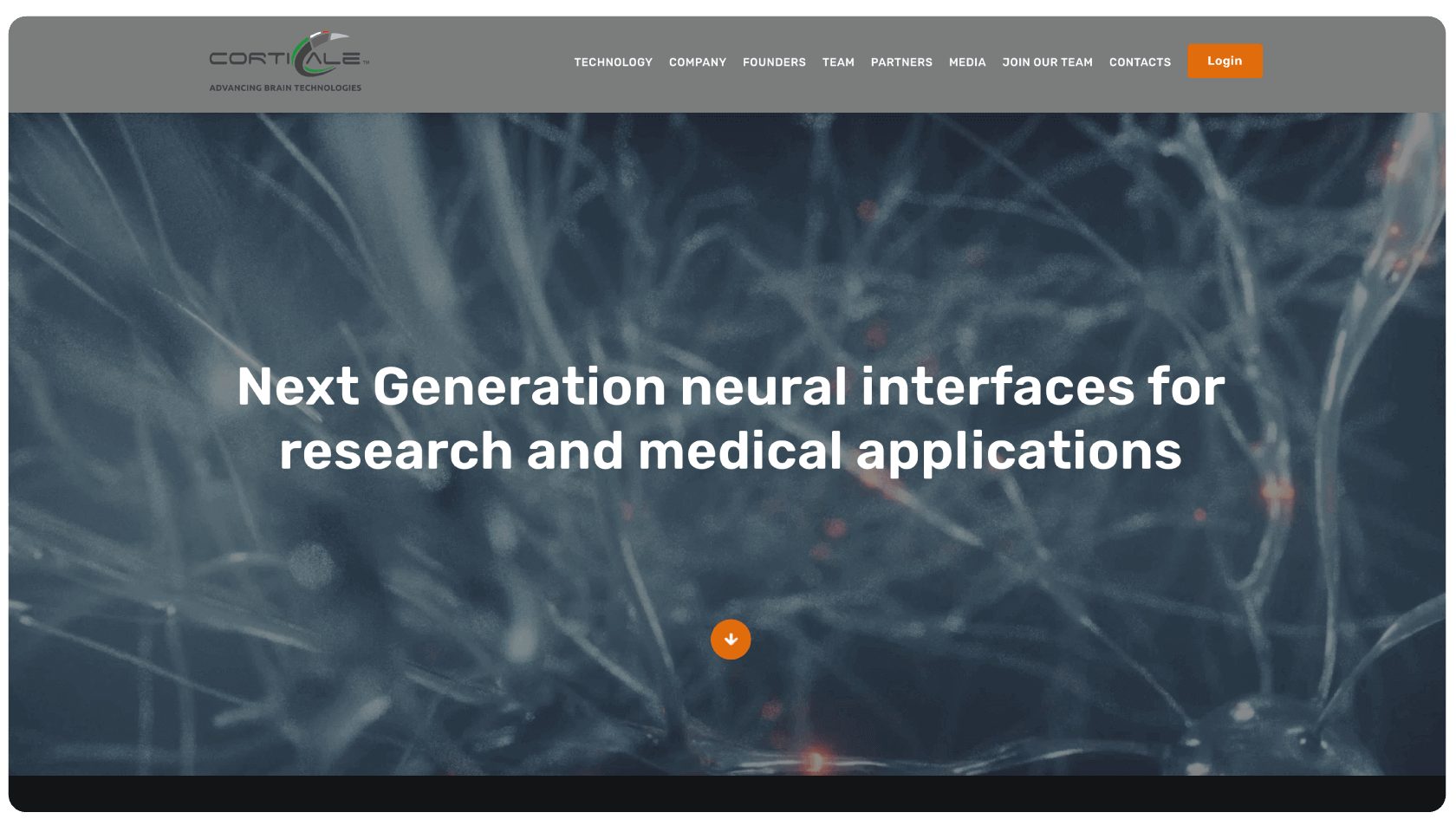Screen dimensions: 1456x832
Task: Click the orange Login button
Action: coord(1225,61)
